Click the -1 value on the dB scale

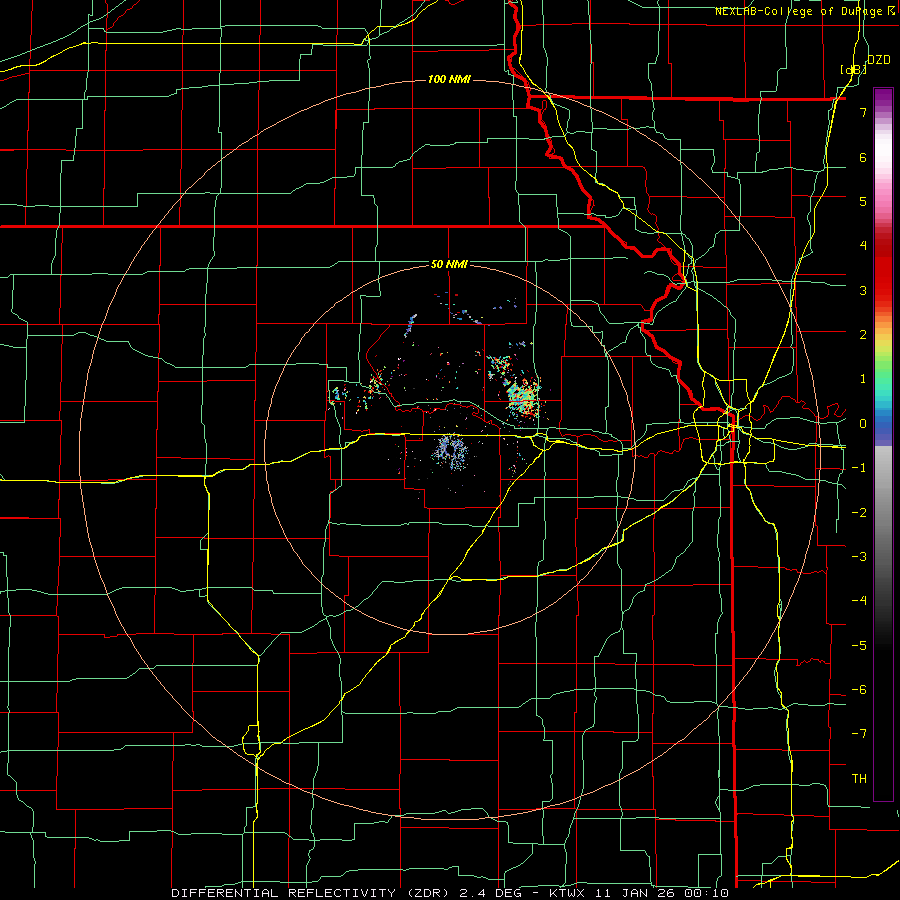click(859, 468)
